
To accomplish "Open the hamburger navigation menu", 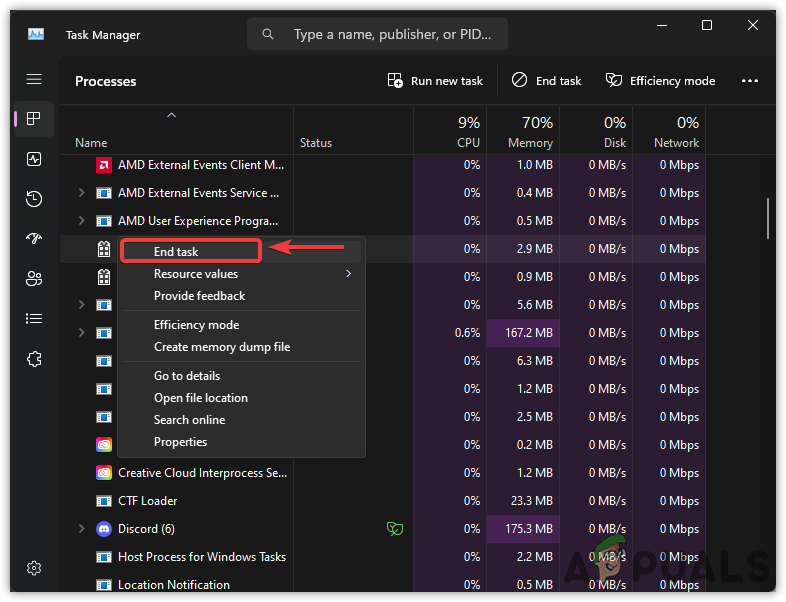I will [x=34, y=79].
